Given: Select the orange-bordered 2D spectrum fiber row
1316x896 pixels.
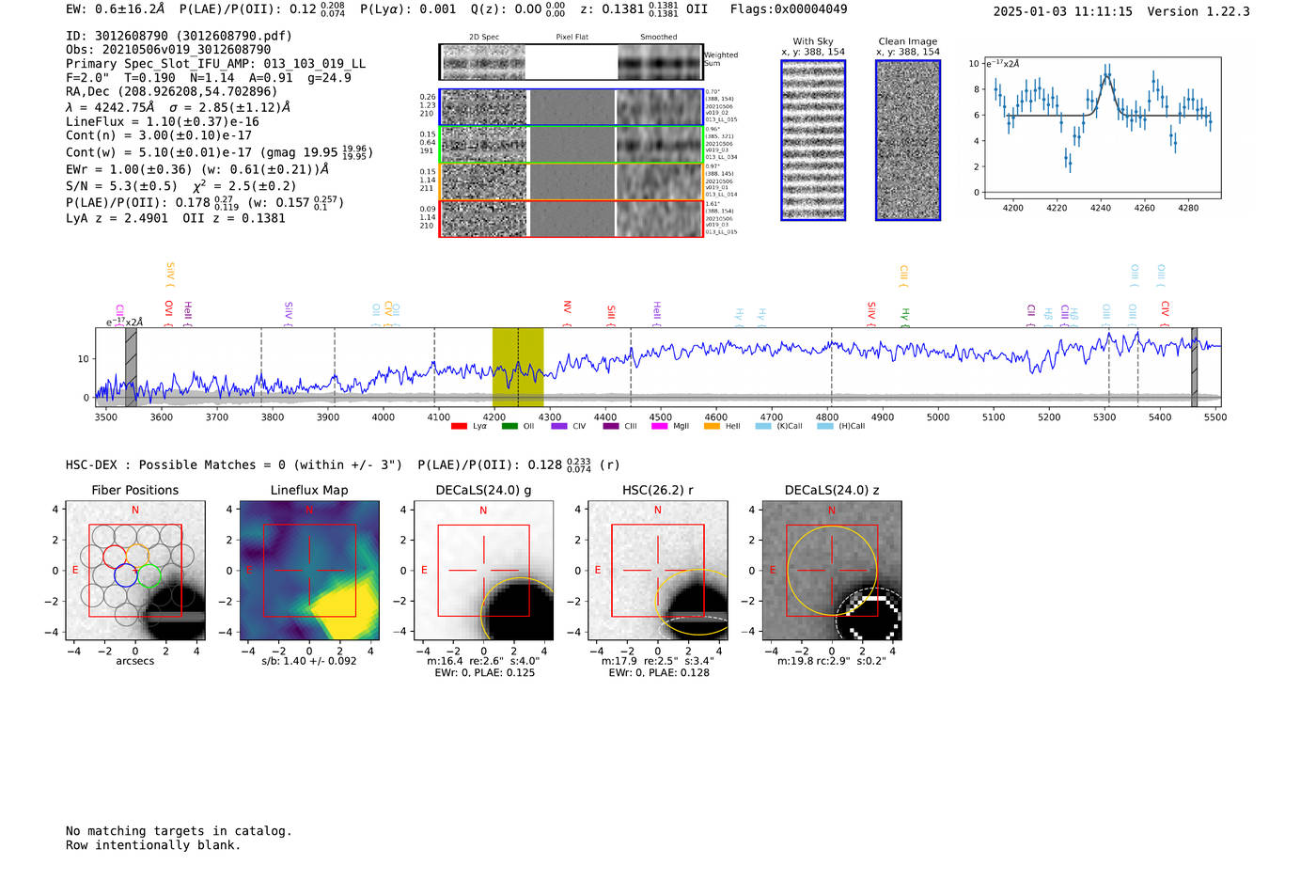Looking at the screenshot, I should 572,181.
